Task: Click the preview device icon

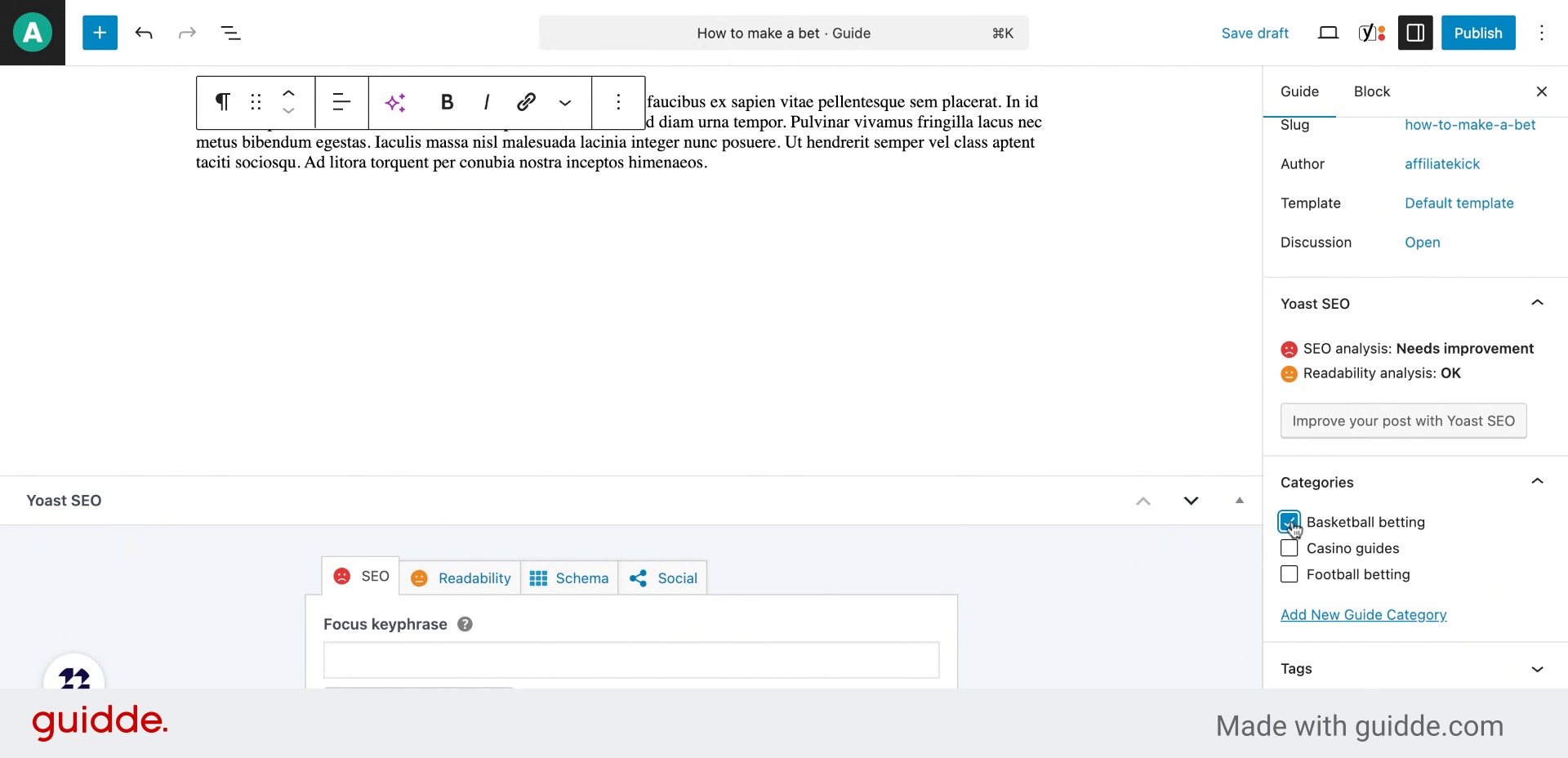Action: tap(1328, 33)
